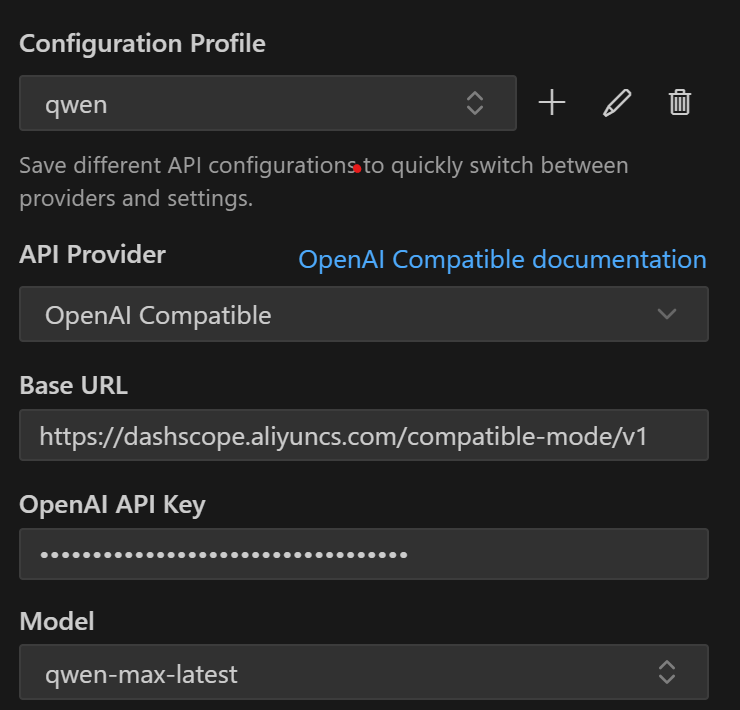The image size is (740, 710).
Task: Click the Model label
Action: (57, 621)
